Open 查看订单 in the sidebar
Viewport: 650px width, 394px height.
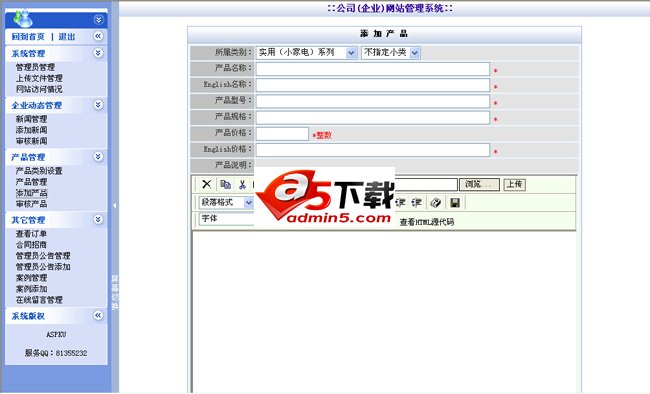click(x=32, y=234)
